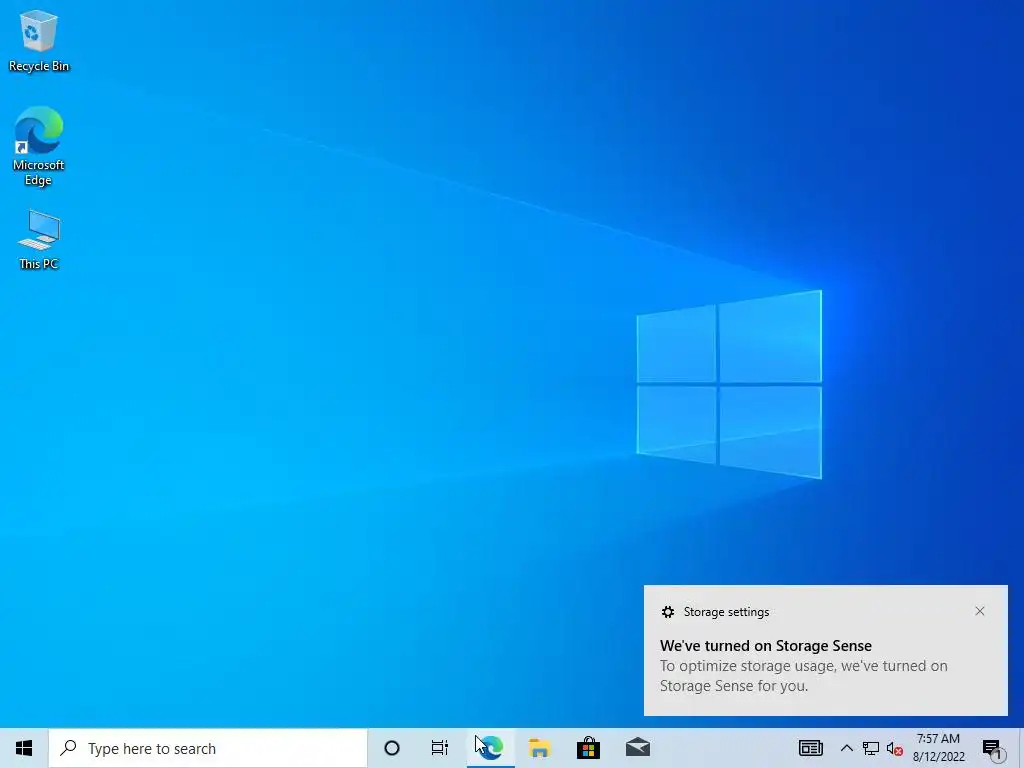Dismiss the Storage settings notification
1024x768 pixels.
[x=980, y=611]
